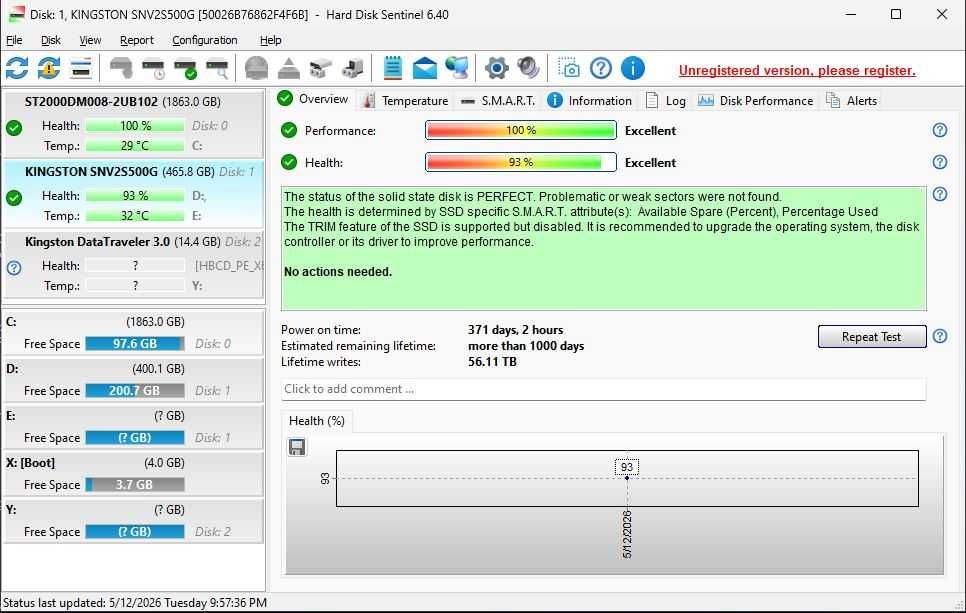Open the report notepad icon
This screenshot has width=966, height=613.
pos(392,68)
